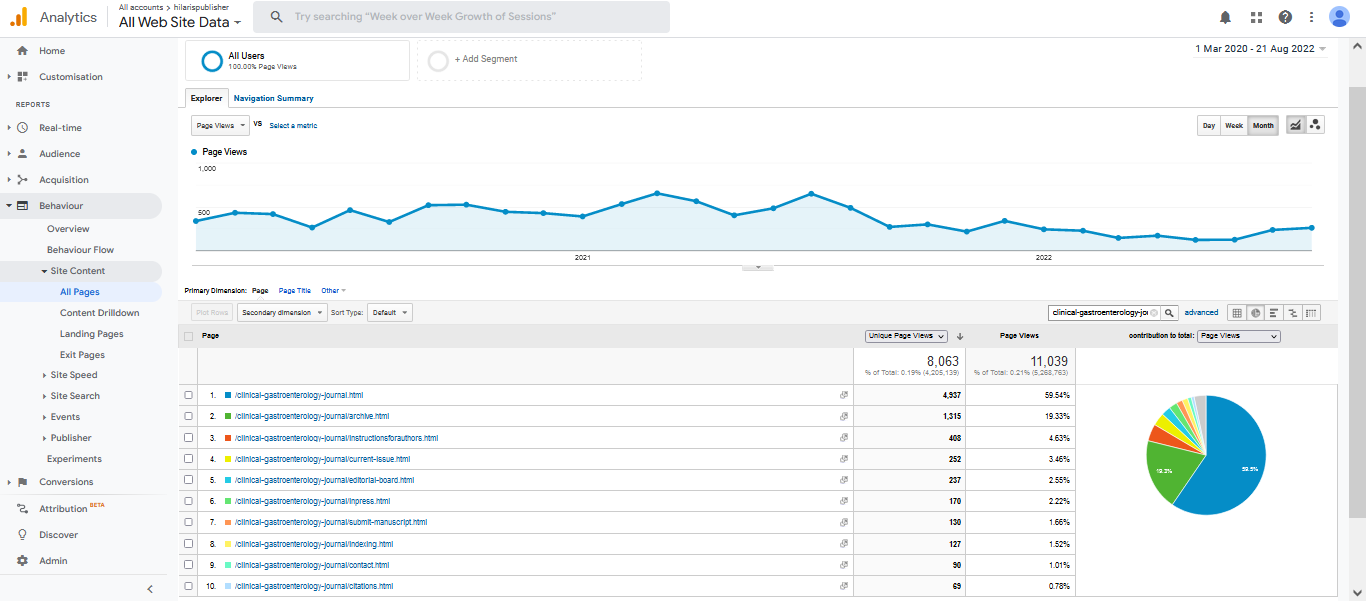Open the Unique Page Views column dropdown
The width and height of the screenshot is (1366, 601).
[906, 336]
